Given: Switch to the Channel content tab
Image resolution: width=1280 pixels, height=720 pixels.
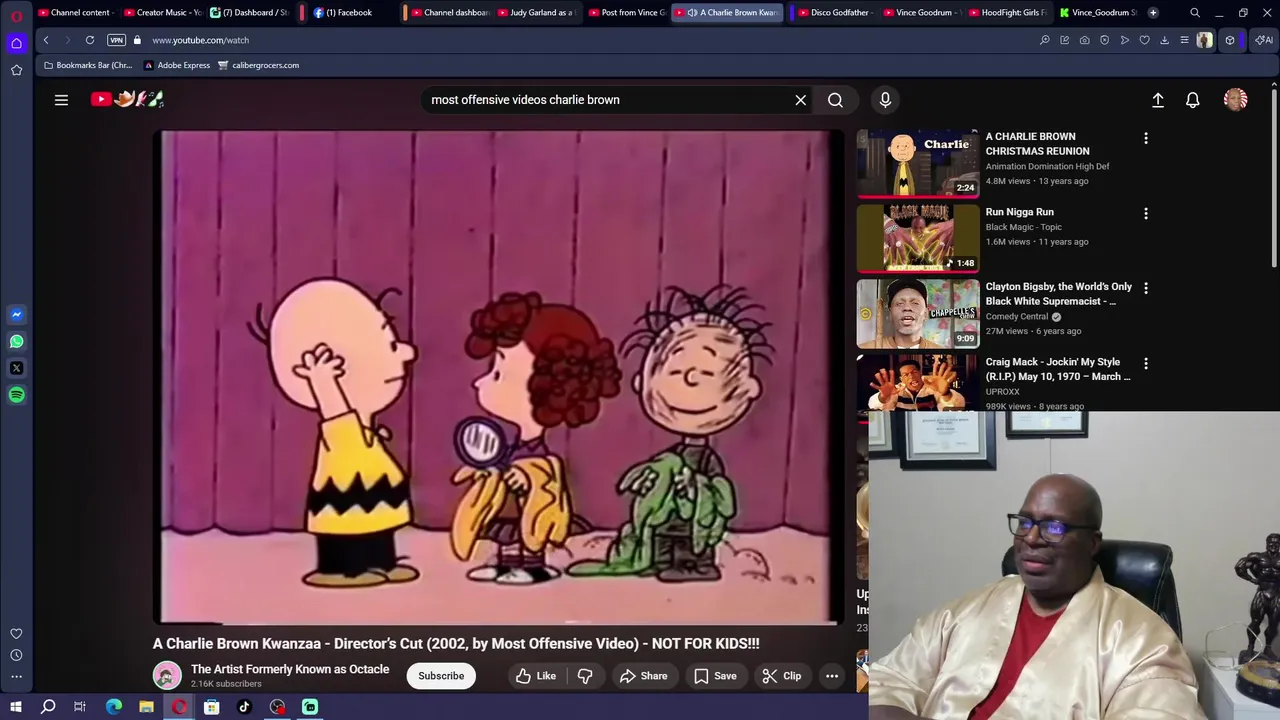Looking at the screenshot, I should point(75,12).
